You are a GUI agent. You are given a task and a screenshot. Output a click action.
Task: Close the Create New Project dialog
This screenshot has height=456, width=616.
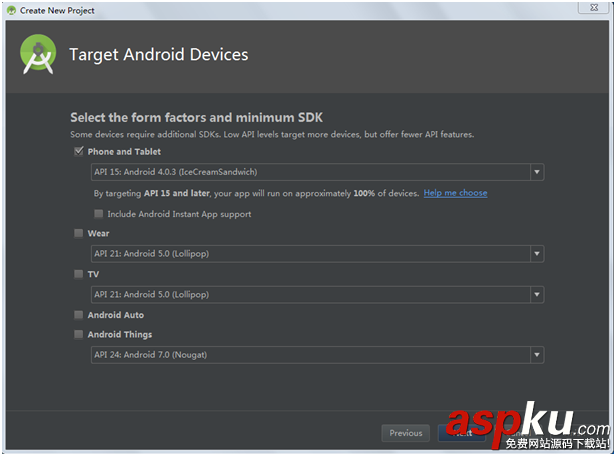tap(594, 7)
